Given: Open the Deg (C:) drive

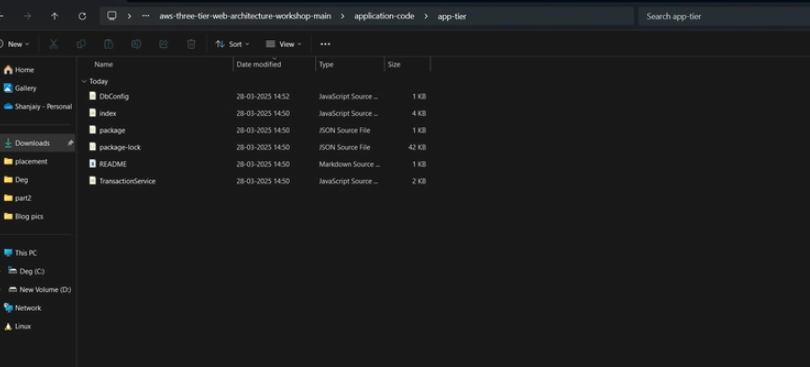Looking at the screenshot, I should click(x=32, y=271).
